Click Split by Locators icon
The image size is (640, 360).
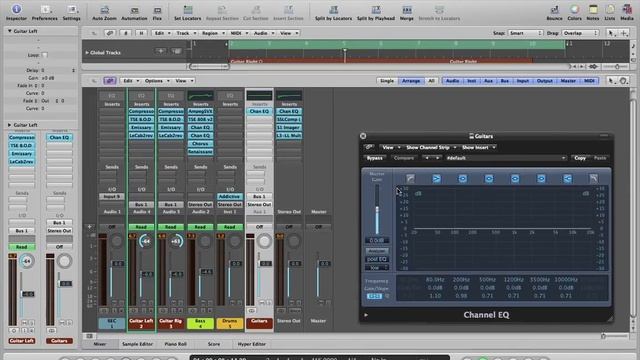tap(333, 12)
